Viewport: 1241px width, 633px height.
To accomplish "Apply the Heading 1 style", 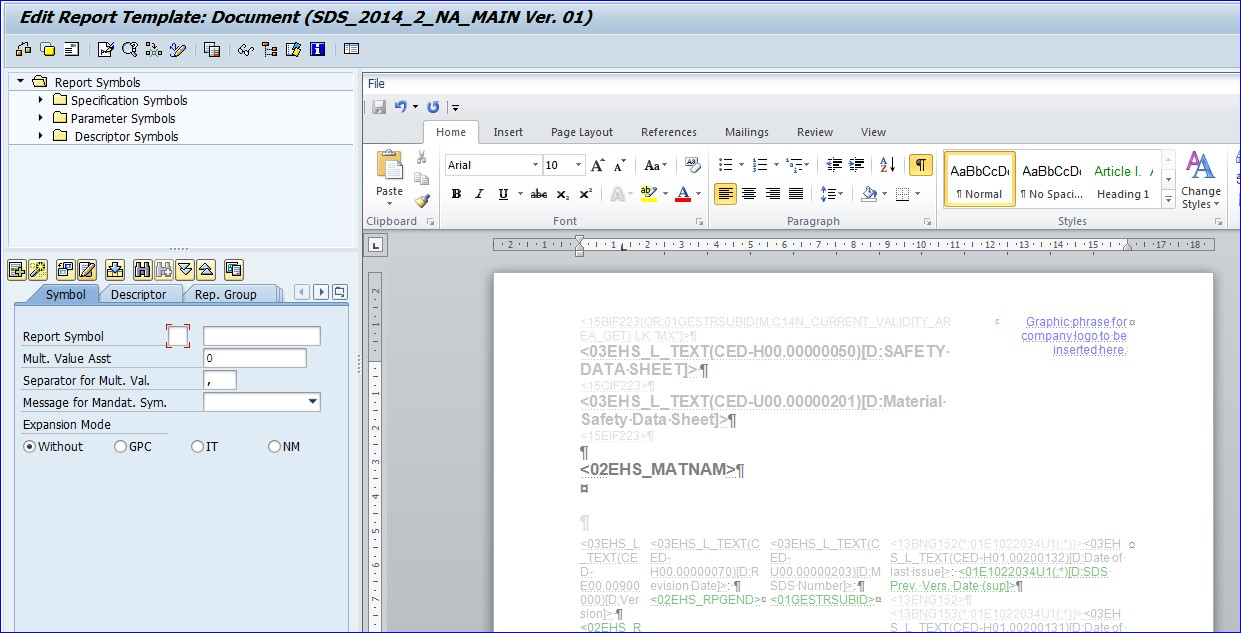I will coord(1123,179).
